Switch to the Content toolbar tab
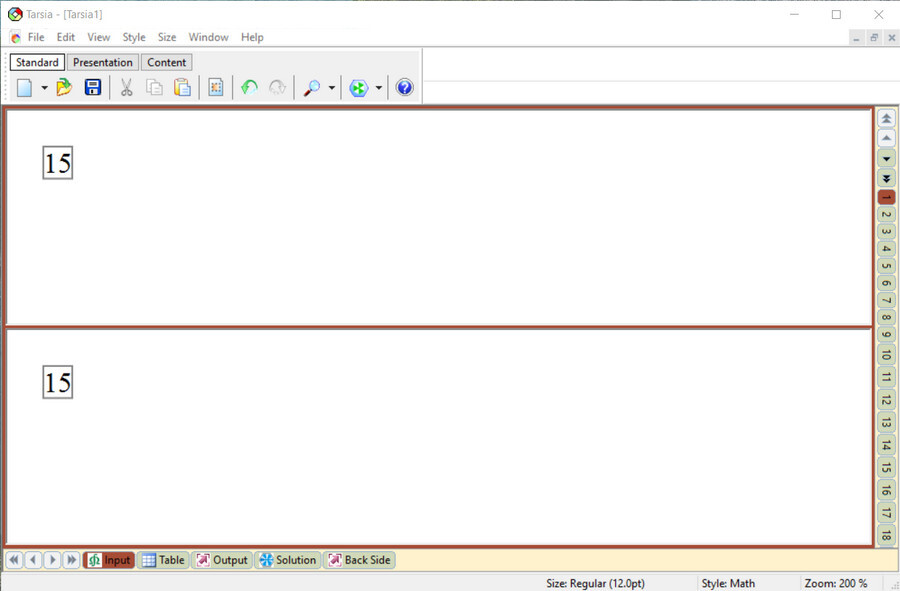 [166, 62]
